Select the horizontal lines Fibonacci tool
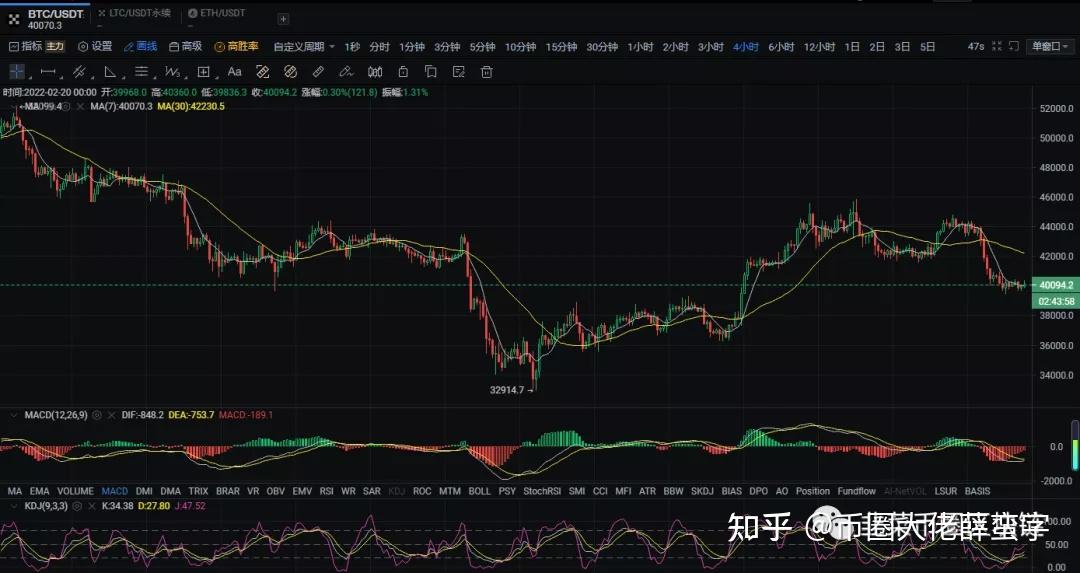Viewport: 1080px width, 573px height. [x=141, y=72]
